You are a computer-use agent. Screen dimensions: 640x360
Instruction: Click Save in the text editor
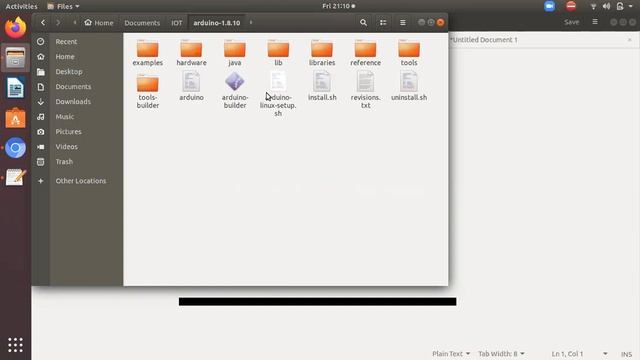click(x=571, y=22)
